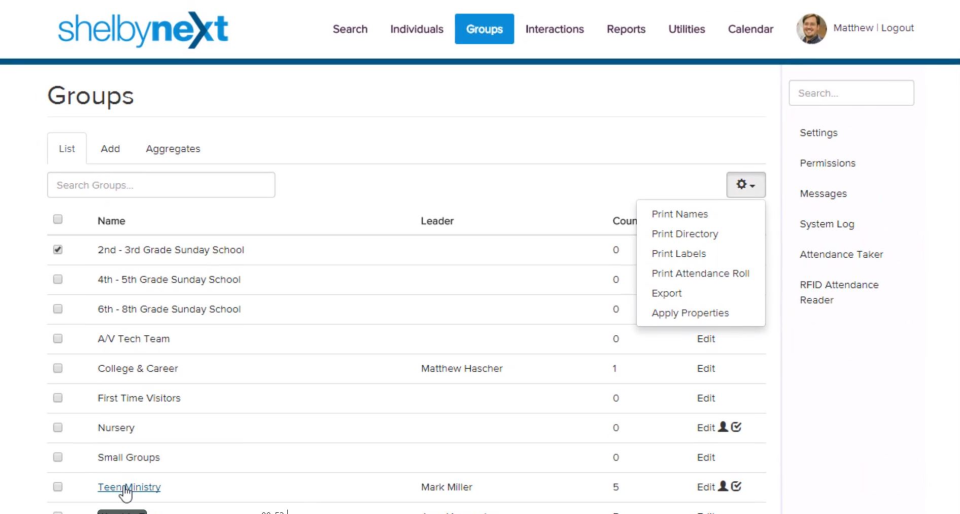Image resolution: width=960 pixels, height=514 pixels.
Task: Choose Apply Properties menu option
Action: (x=690, y=313)
